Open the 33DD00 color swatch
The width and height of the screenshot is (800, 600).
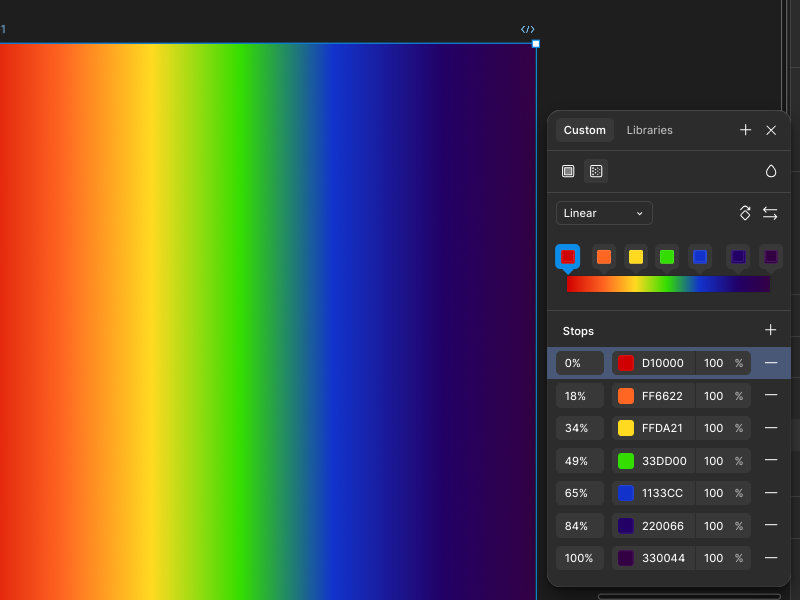pos(626,461)
